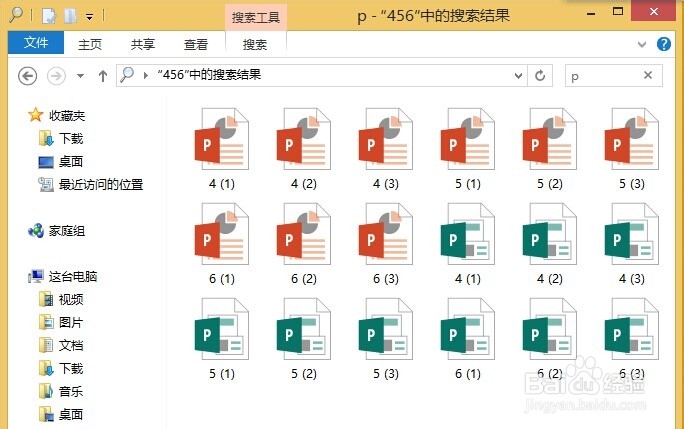This screenshot has width=684, height=429.
Task: Select the PowerPoint file 6 (3)
Action: click(x=386, y=244)
